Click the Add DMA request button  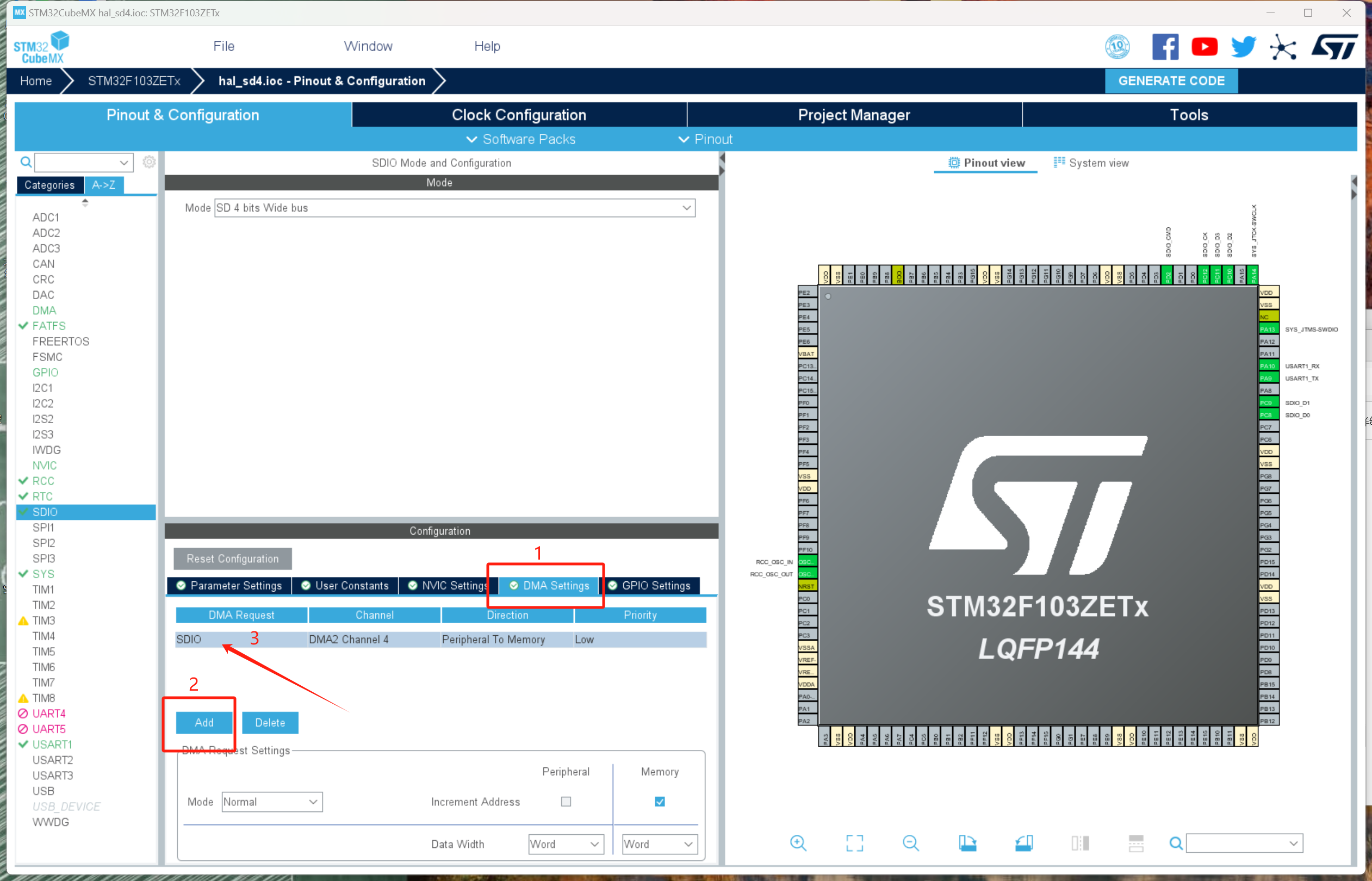point(203,723)
